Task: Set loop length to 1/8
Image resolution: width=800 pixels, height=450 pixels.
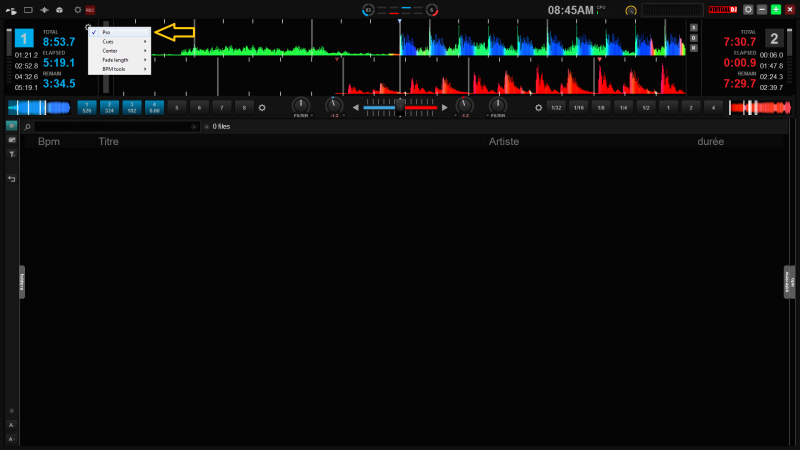Action: [x=601, y=108]
